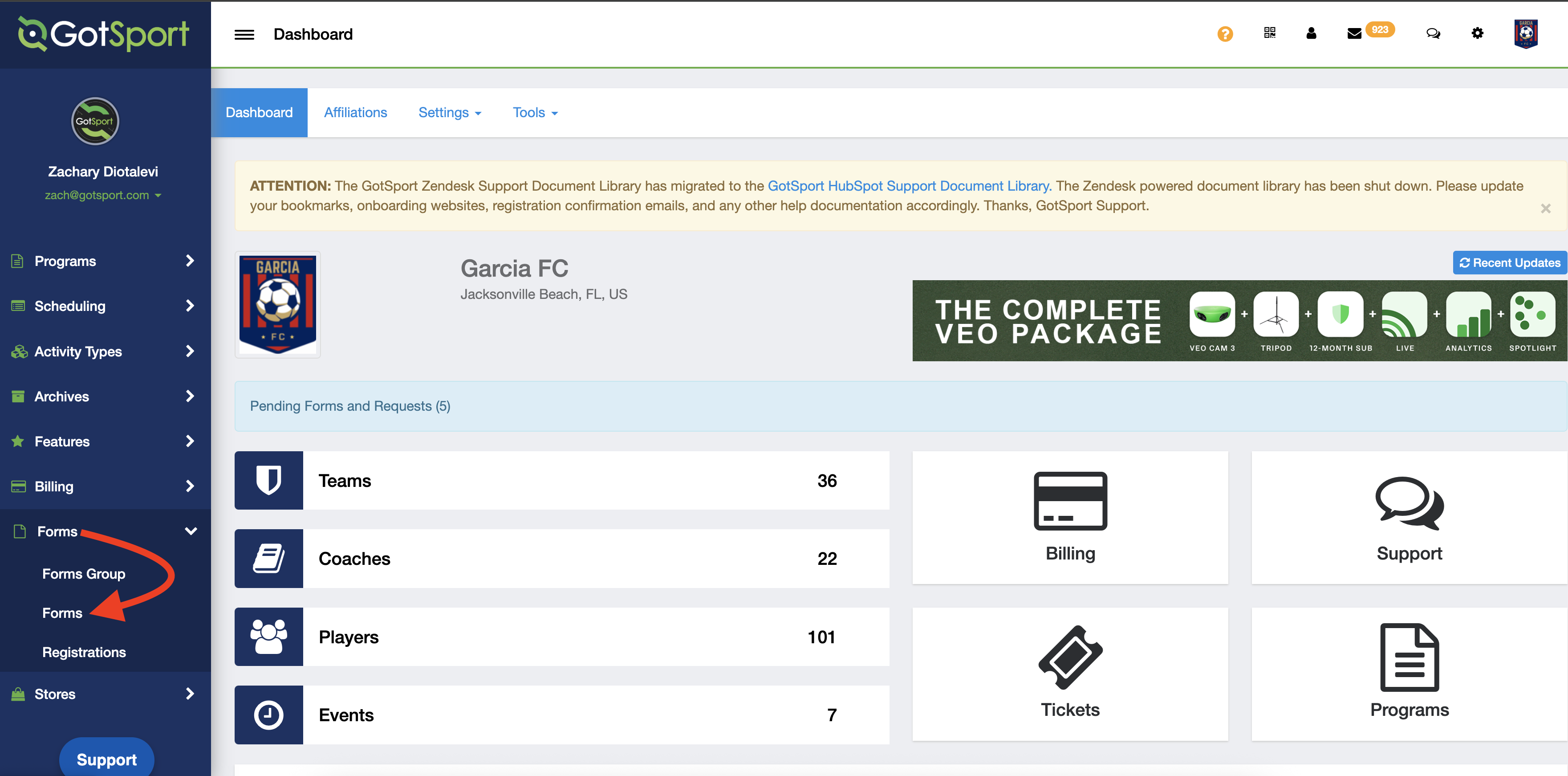Click the blue Support button in sidebar
The width and height of the screenshot is (1568, 776).
tap(106, 758)
